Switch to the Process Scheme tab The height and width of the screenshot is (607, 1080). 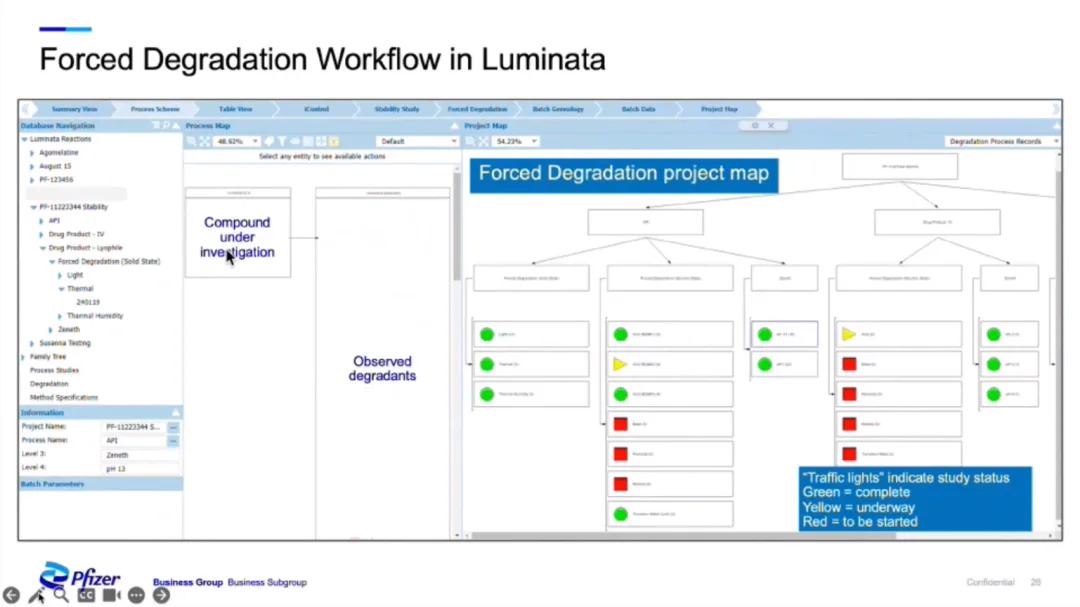click(155, 109)
